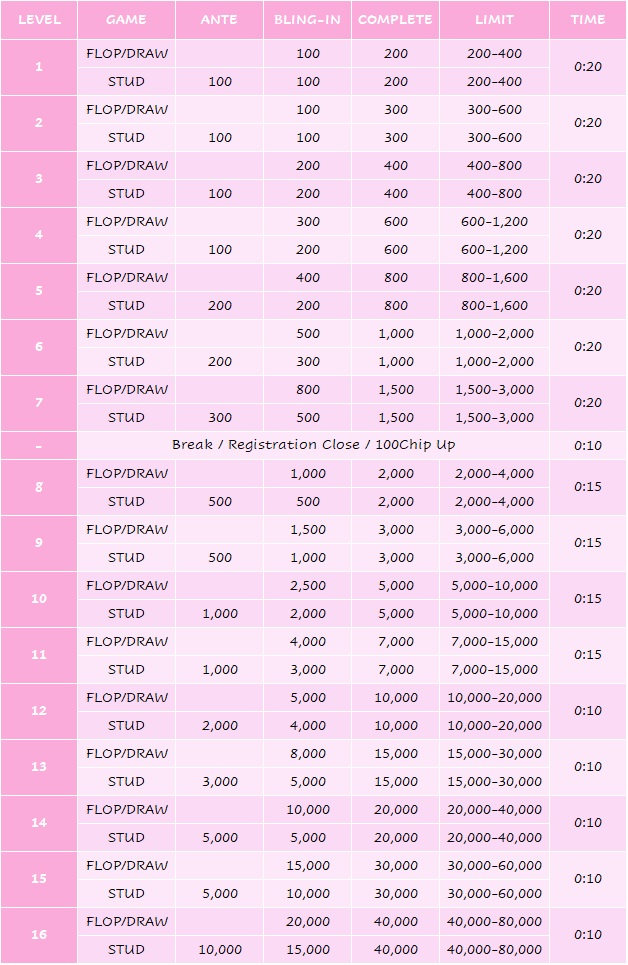This screenshot has width=628, height=965.
Task: Click the 0:10 break time cell
Action: pos(588,445)
